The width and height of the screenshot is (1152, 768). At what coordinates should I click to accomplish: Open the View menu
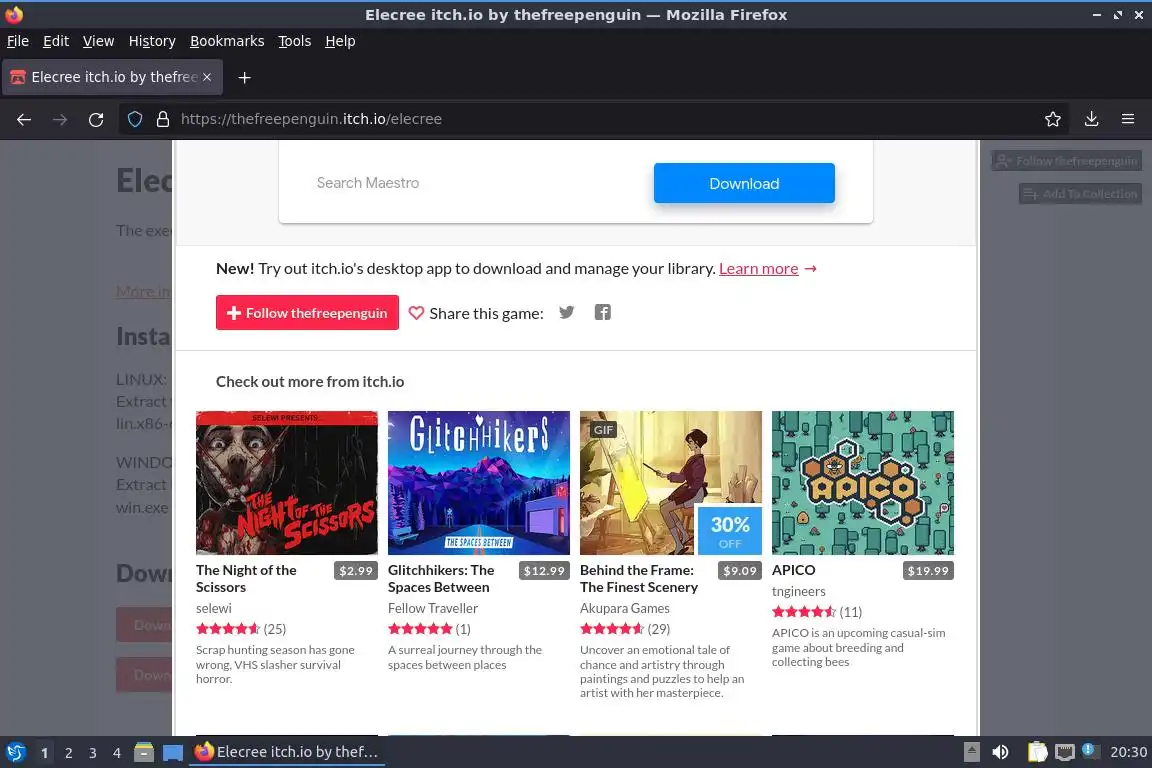[x=98, y=41]
